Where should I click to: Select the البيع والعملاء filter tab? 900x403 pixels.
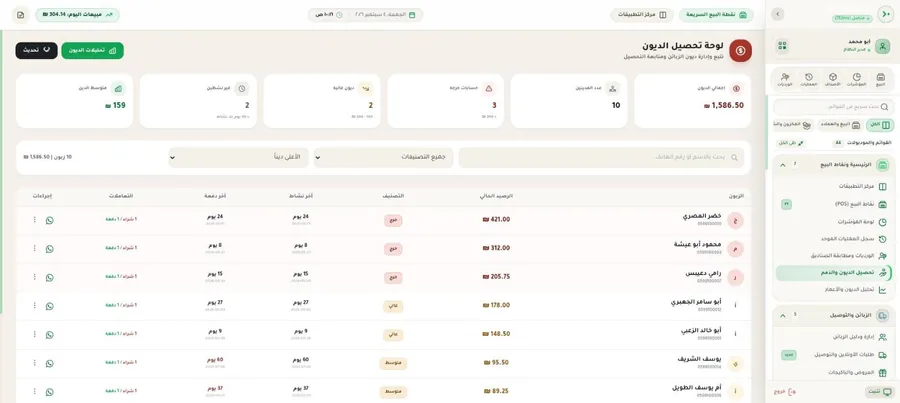(x=840, y=125)
